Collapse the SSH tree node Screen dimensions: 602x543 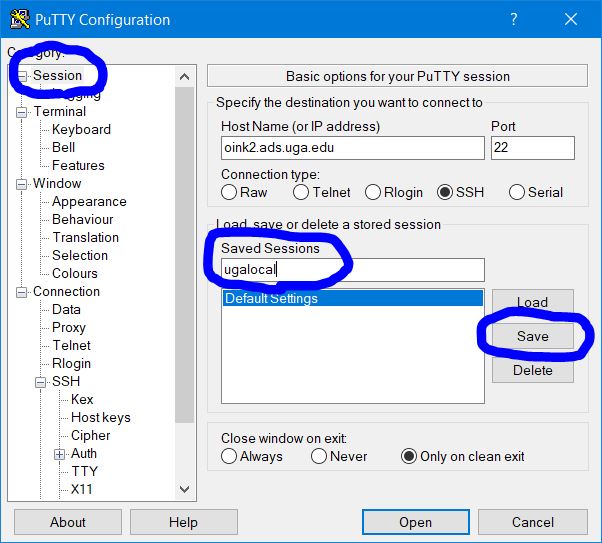pos(40,382)
